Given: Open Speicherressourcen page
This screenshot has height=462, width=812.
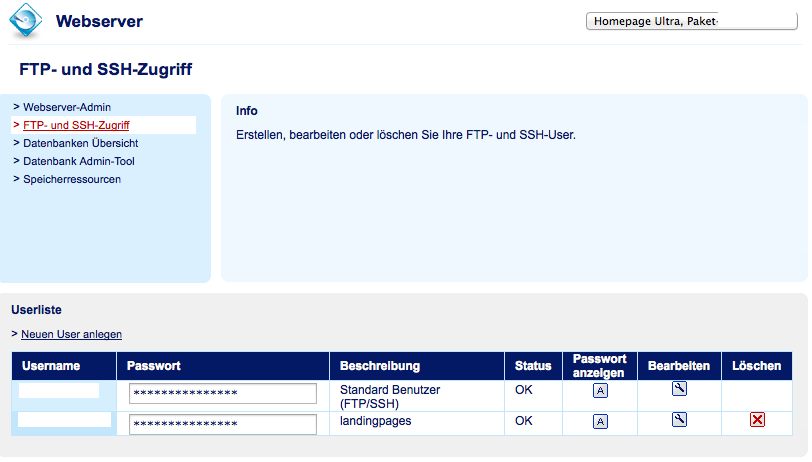Looking at the screenshot, I should 72,179.
